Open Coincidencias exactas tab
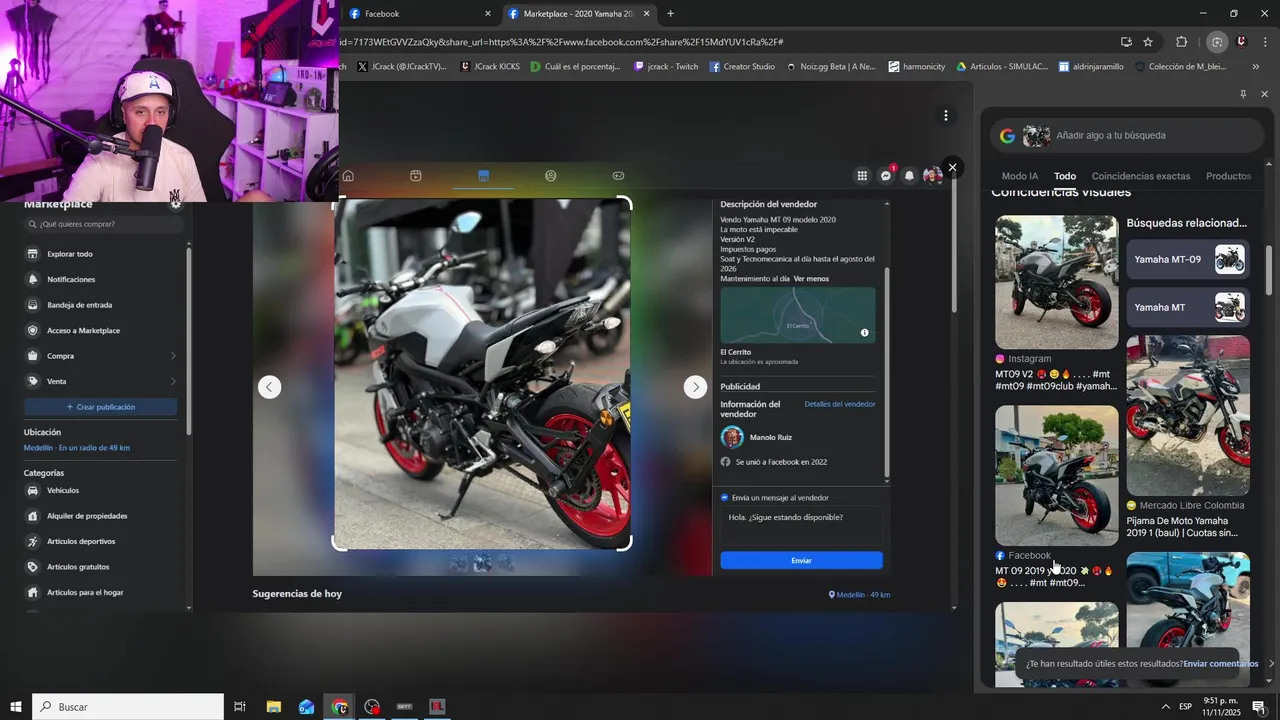The image size is (1280, 720). (1141, 176)
